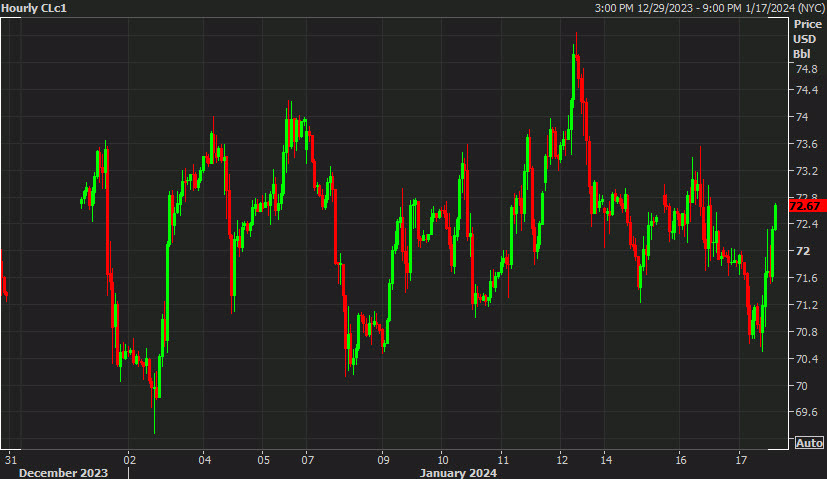
Task: Click the 72.4 price axis label
Action: coord(806,224)
